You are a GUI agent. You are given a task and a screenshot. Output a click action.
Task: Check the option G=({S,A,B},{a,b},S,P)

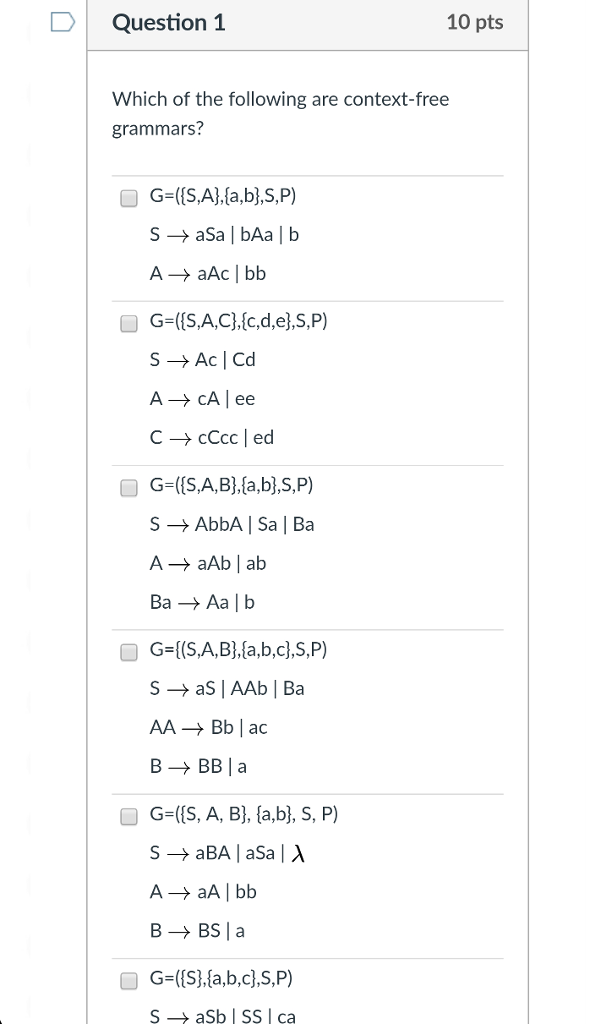128,487
